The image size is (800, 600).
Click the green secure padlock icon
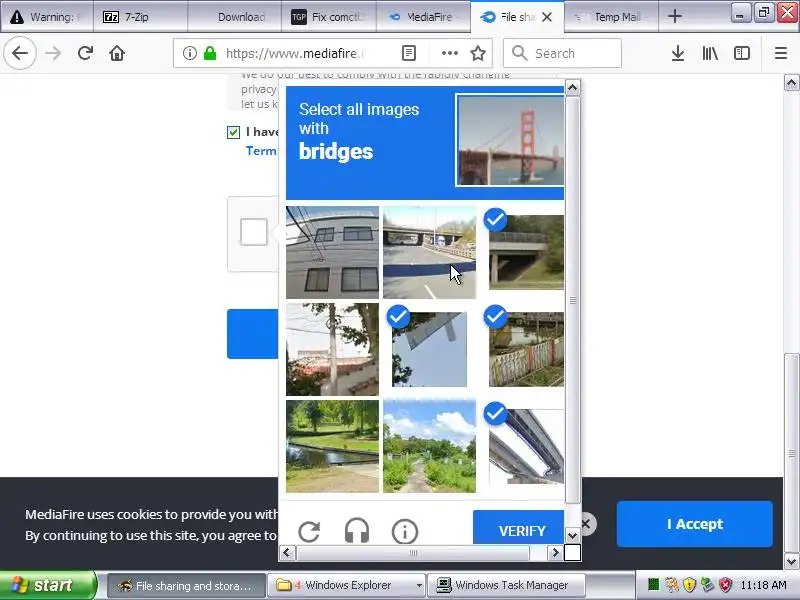click(210, 53)
